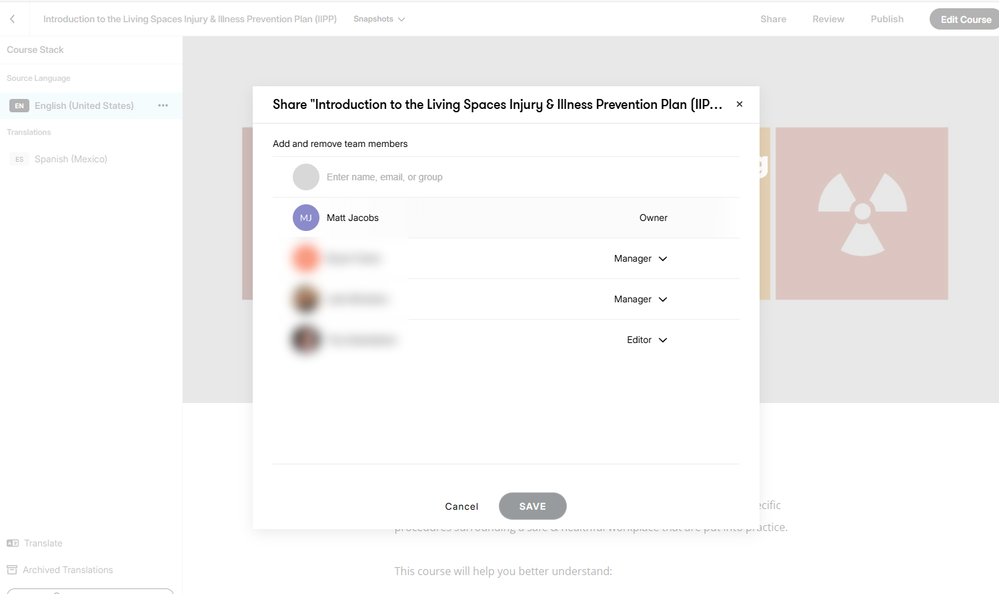999x594 pixels.
Task: Open the English language options ellipsis
Action: click(x=163, y=105)
